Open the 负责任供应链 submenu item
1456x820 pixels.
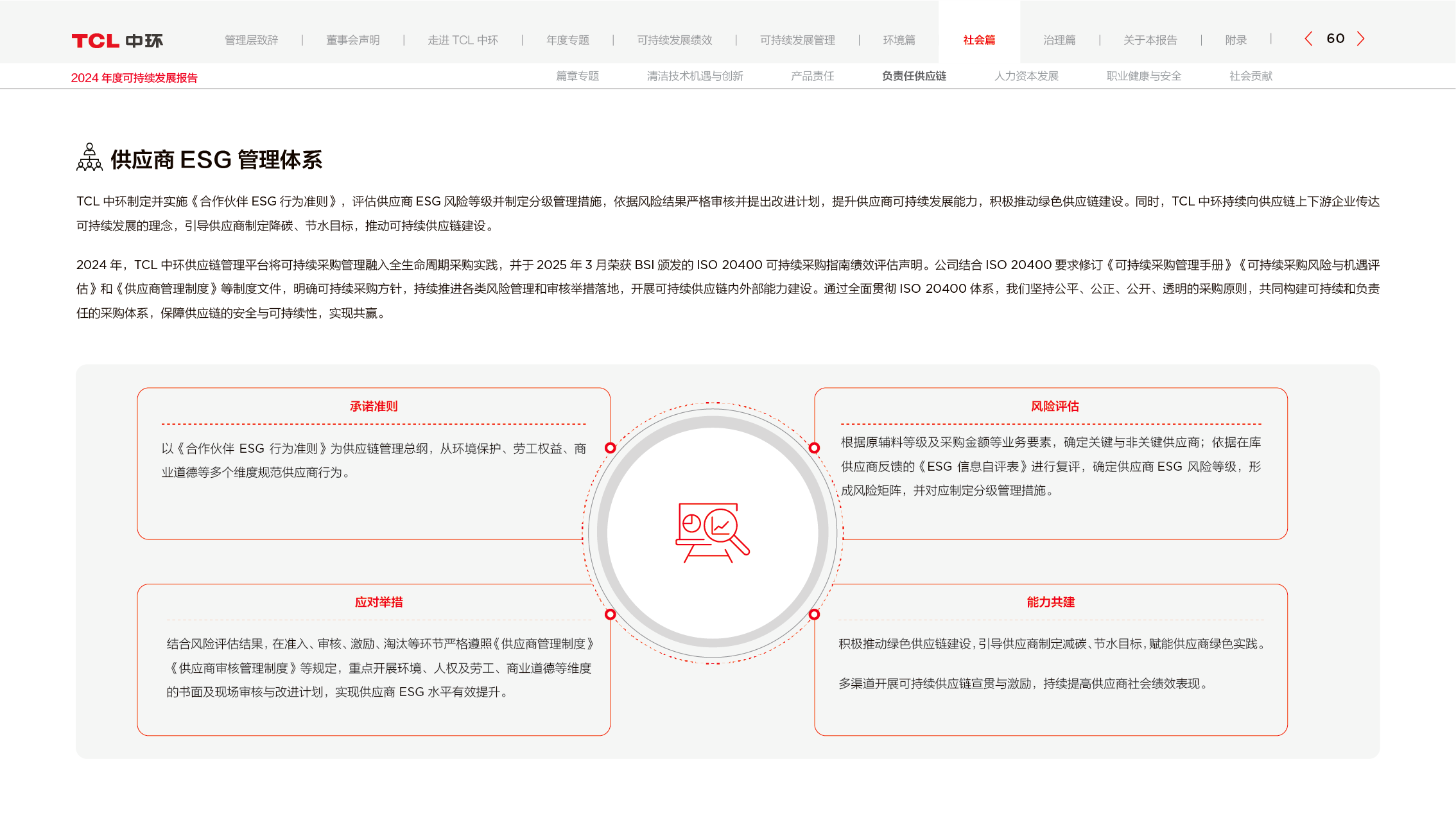click(x=914, y=76)
